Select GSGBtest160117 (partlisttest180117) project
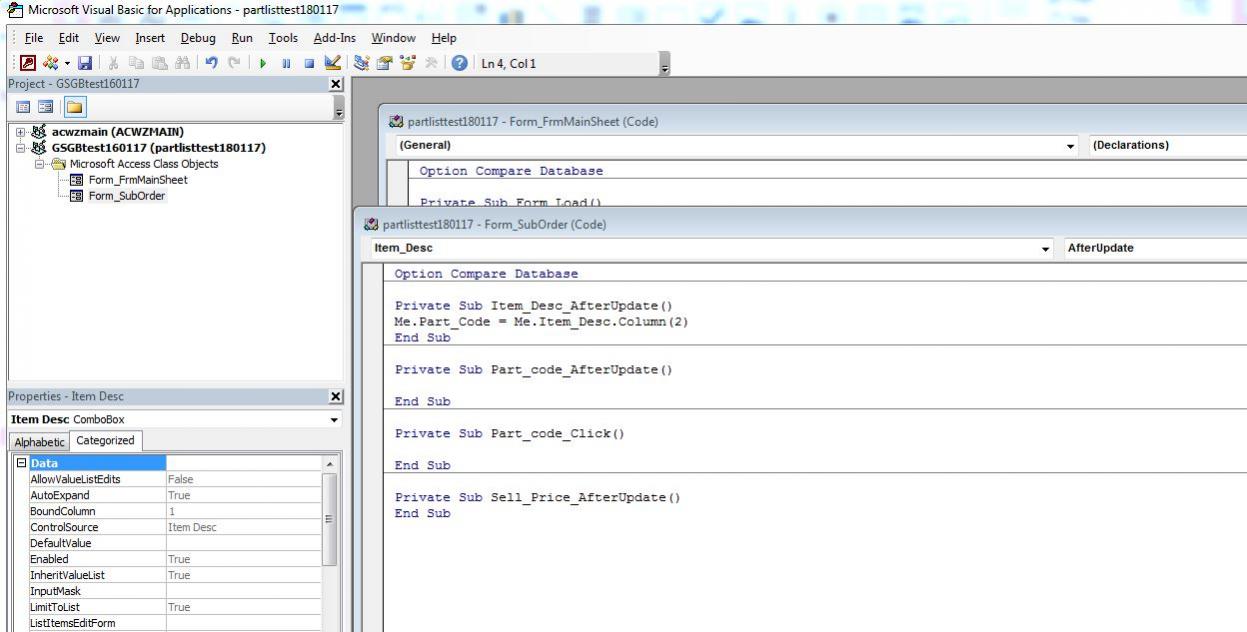Image resolution: width=1247 pixels, height=632 pixels. click(159, 148)
